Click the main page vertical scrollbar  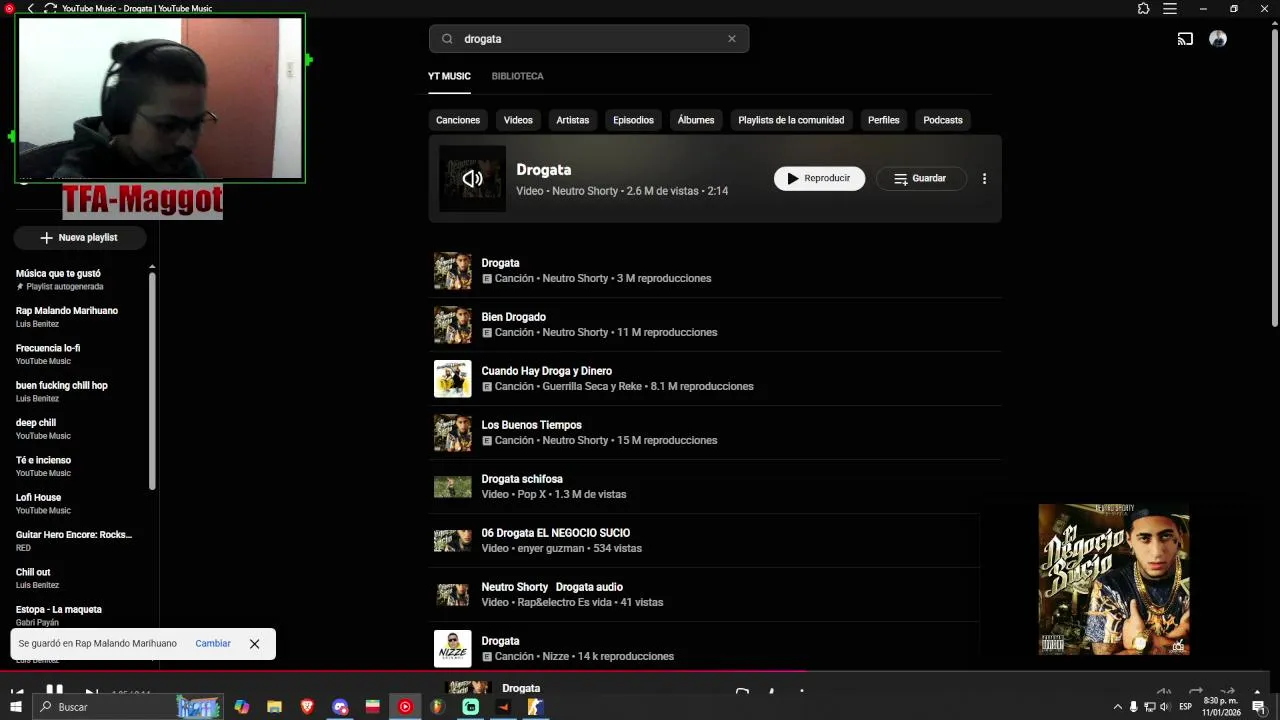1274,178
